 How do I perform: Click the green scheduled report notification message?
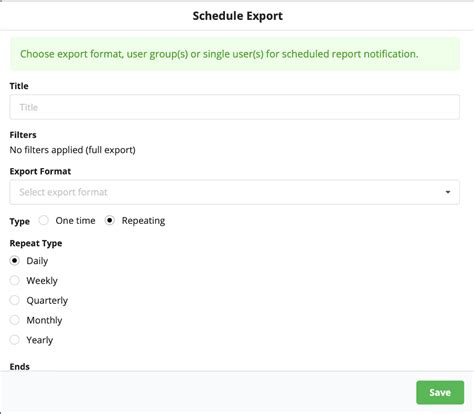(234, 54)
